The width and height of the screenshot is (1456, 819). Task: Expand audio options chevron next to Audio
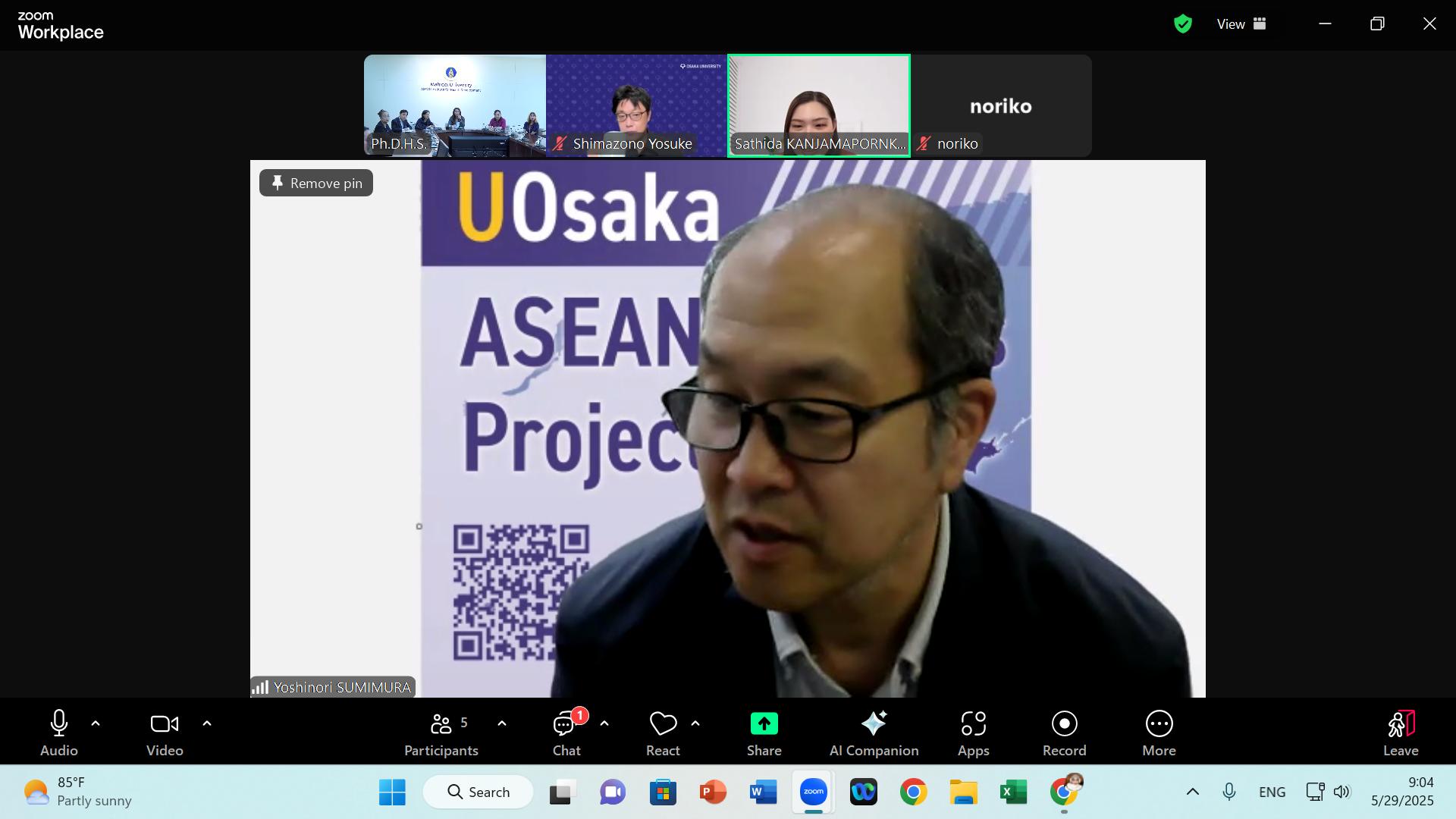[96, 723]
